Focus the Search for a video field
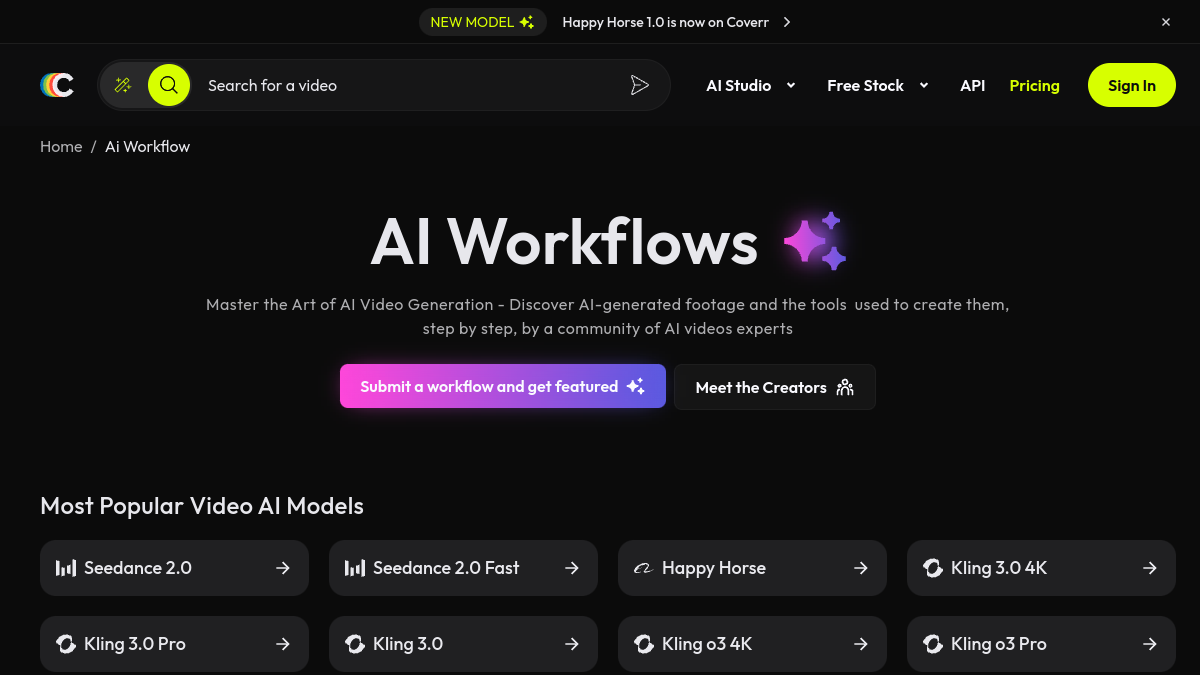 coord(410,85)
